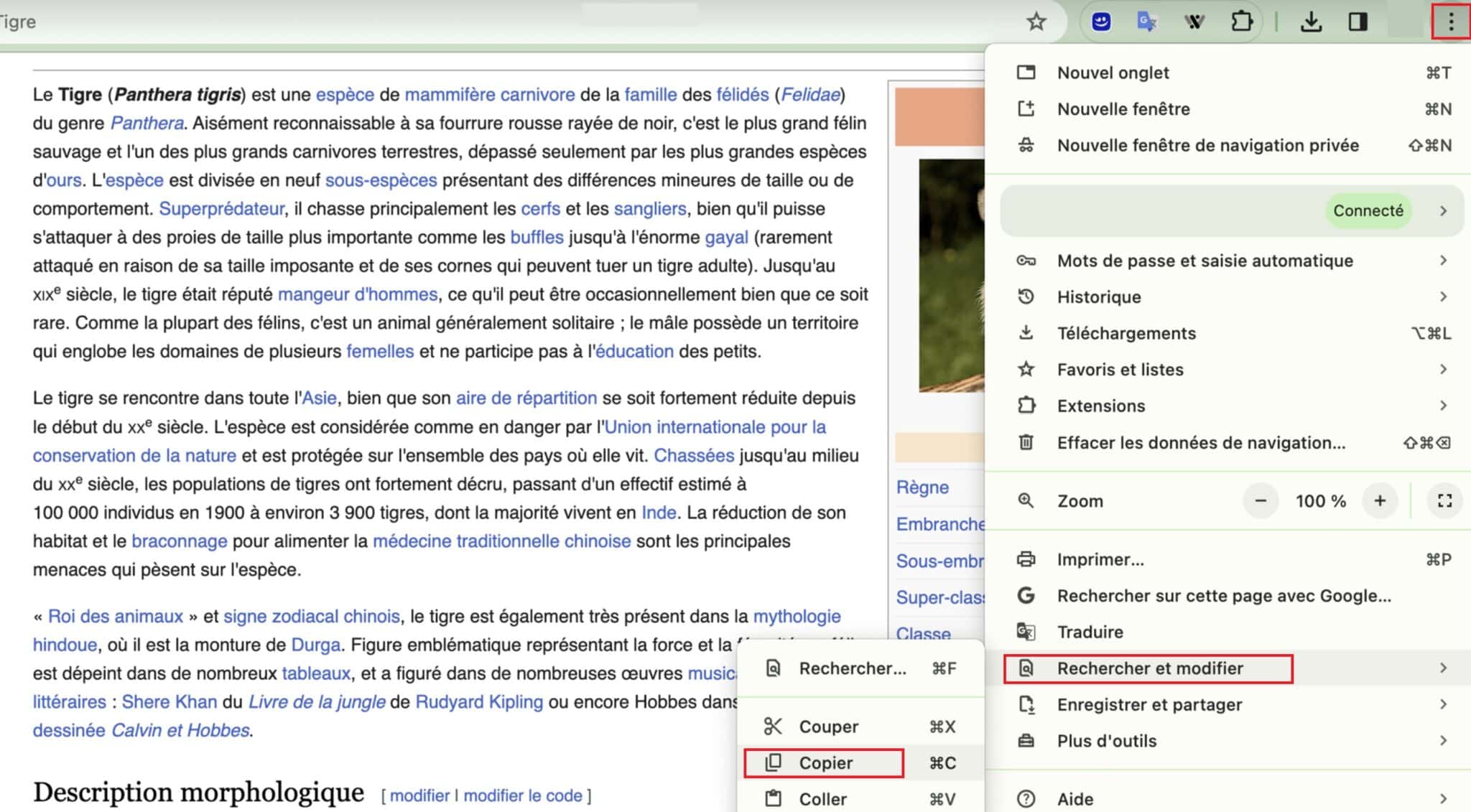This screenshot has width=1471, height=812.
Task: Click the printer icon next to Imprimer
Action: click(x=1027, y=559)
